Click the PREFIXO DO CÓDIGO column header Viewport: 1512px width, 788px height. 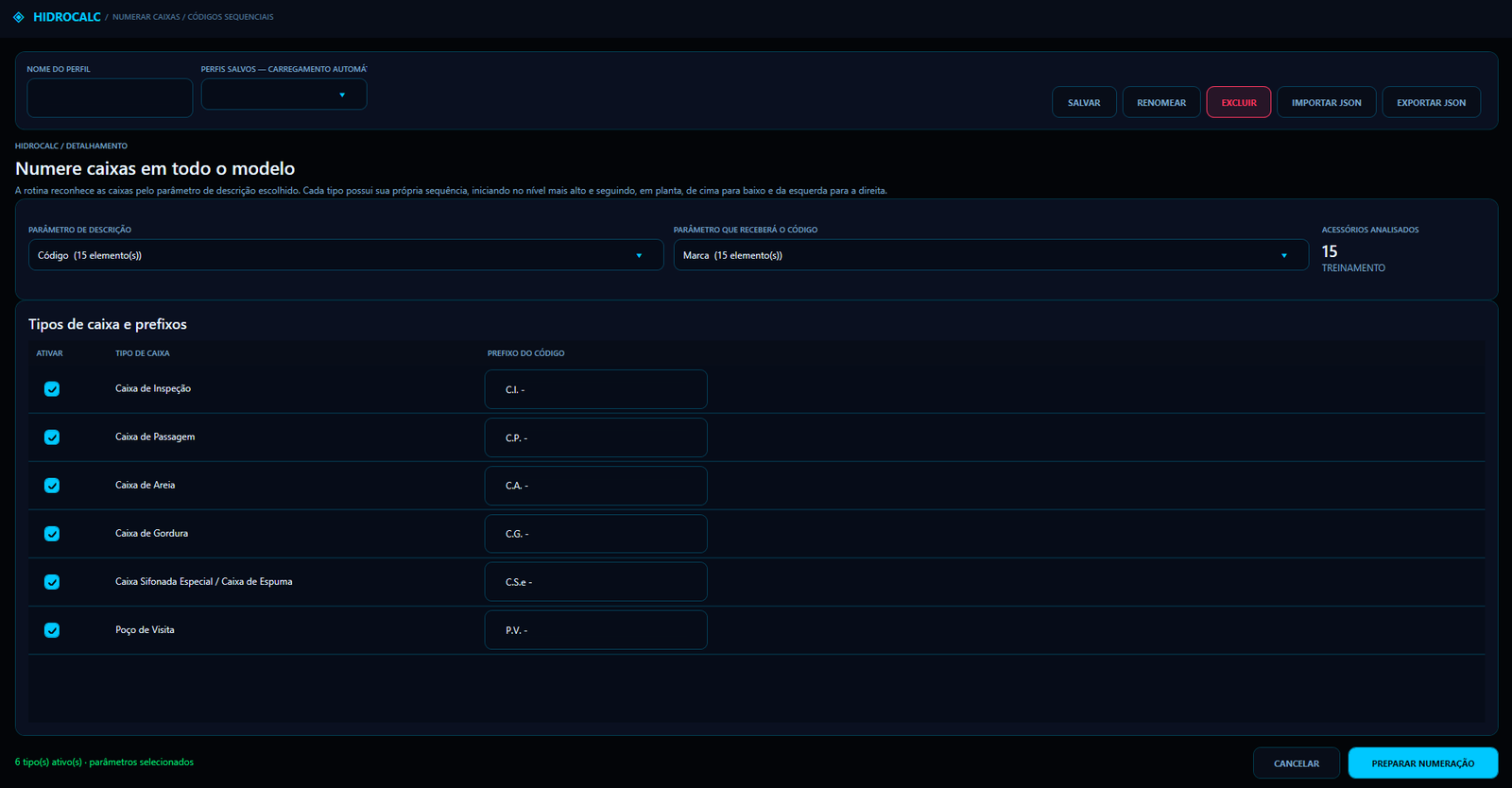(x=526, y=353)
